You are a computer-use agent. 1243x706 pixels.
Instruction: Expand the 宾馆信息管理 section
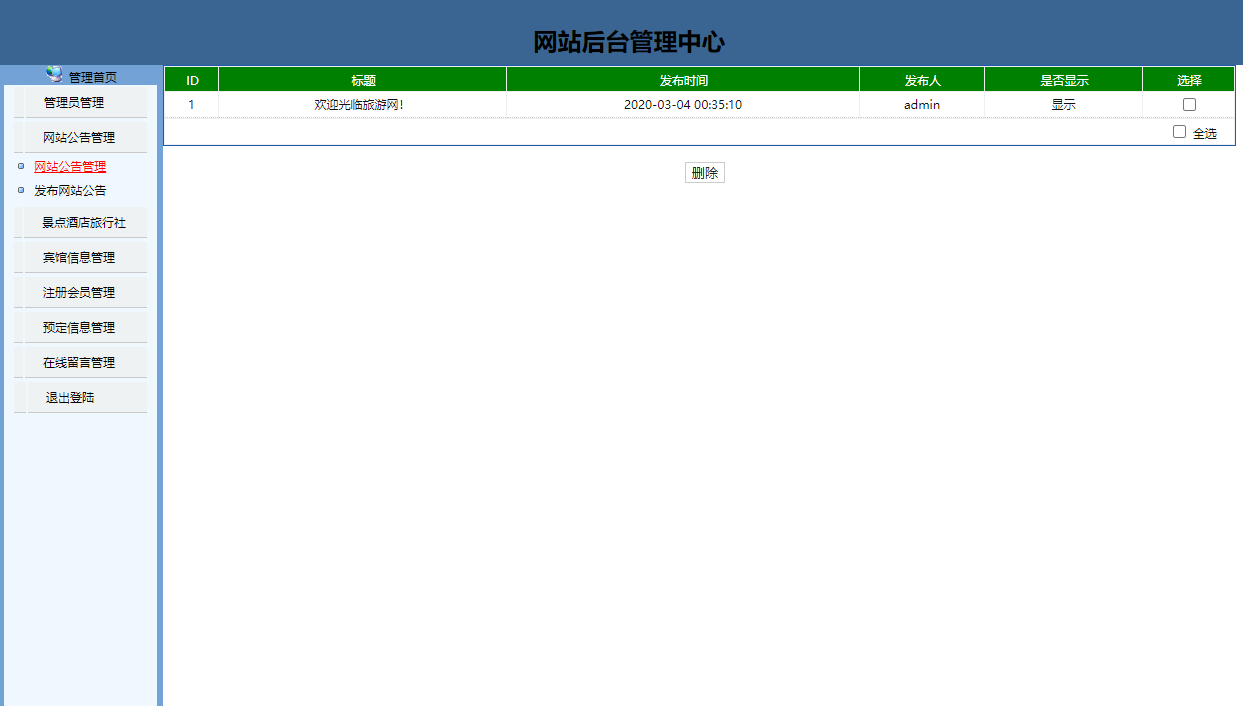[80, 256]
